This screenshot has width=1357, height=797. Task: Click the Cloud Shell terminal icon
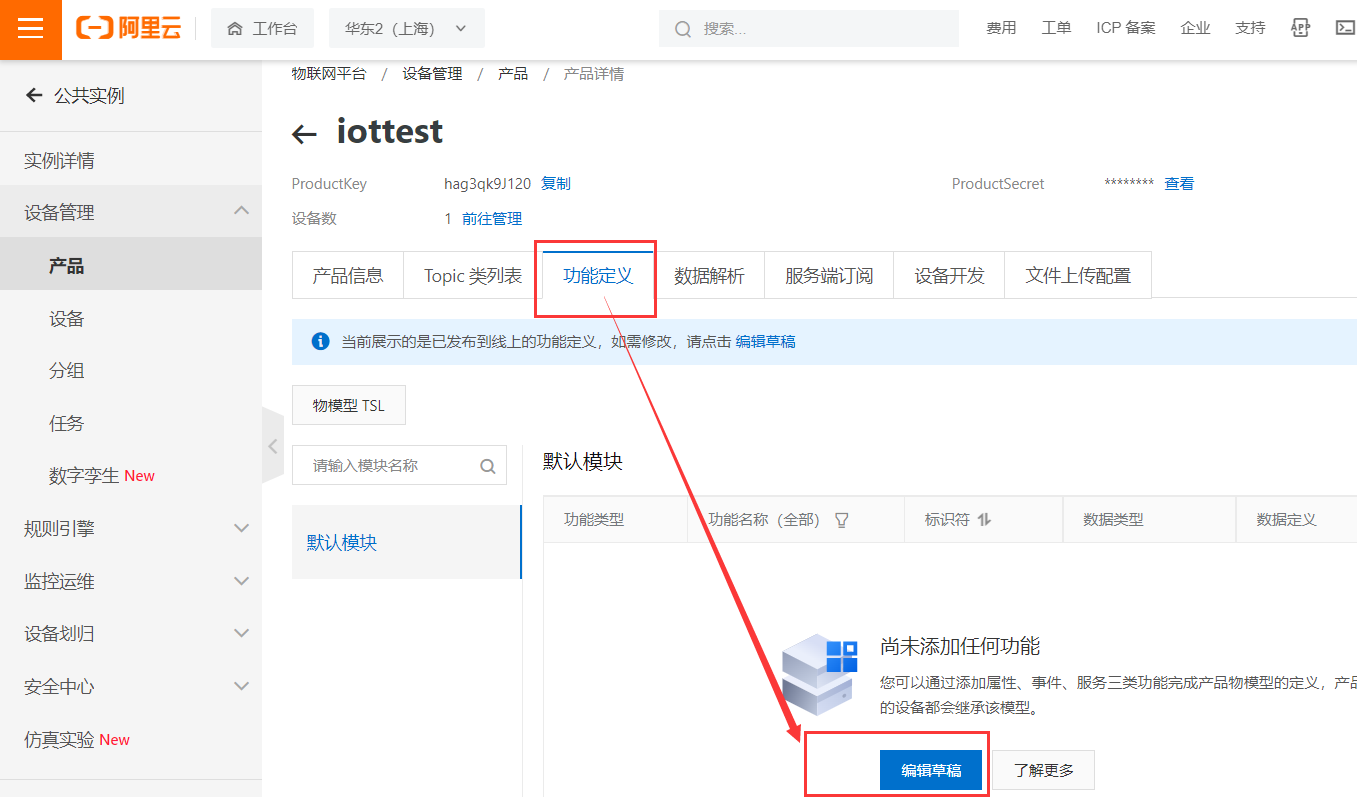[x=1345, y=28]
